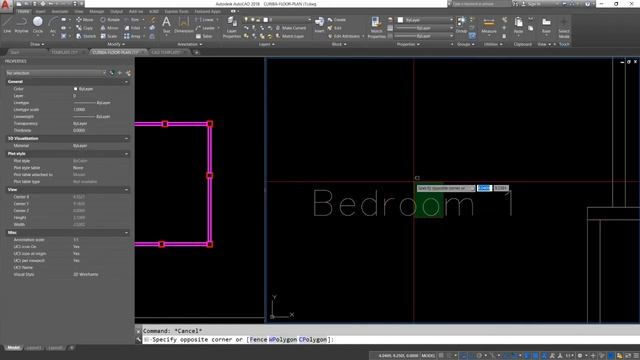Open the No selection dropdown
The width and height of the screenshot is (640, 360).
[56, 73]
